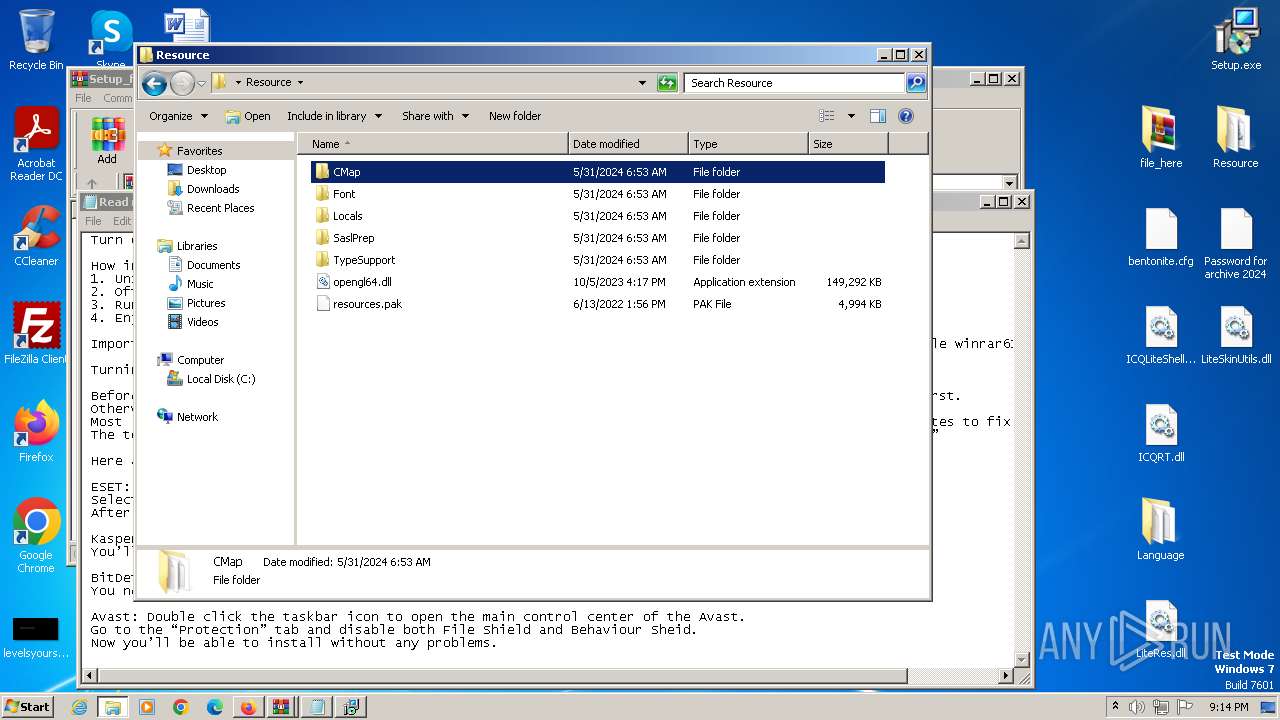1280x720 pixels.
Task: Open view options dropdown arrow
Action: click(x=851, y=116)
